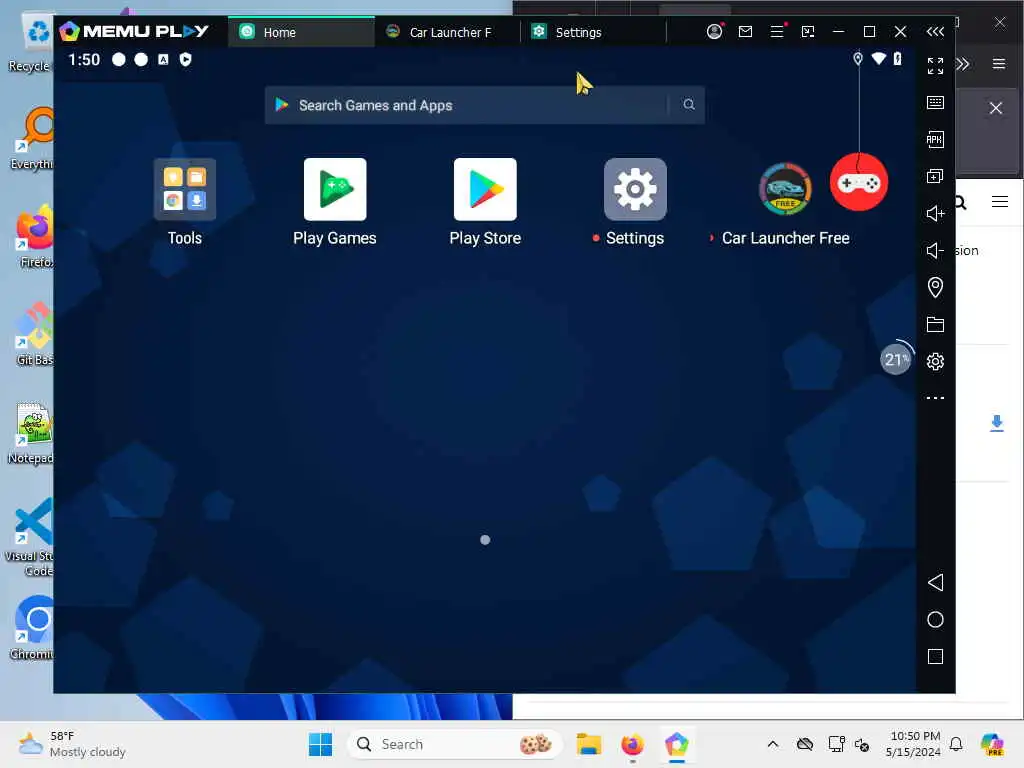Image resolution: width=1024 pixels, height=768 pixels.
Task: Switch to the Car Launcher F tab
Action: (x=448, y=32)
